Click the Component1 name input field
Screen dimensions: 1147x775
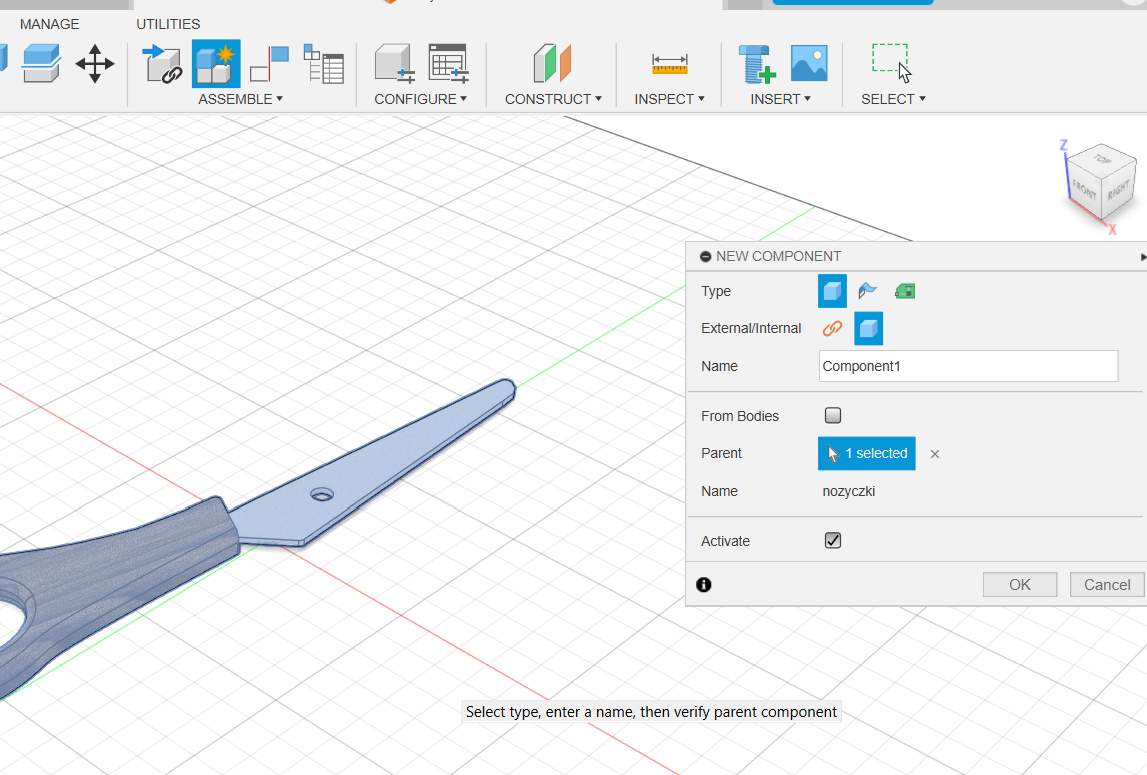pyautogui.click(x=967, y=366)
